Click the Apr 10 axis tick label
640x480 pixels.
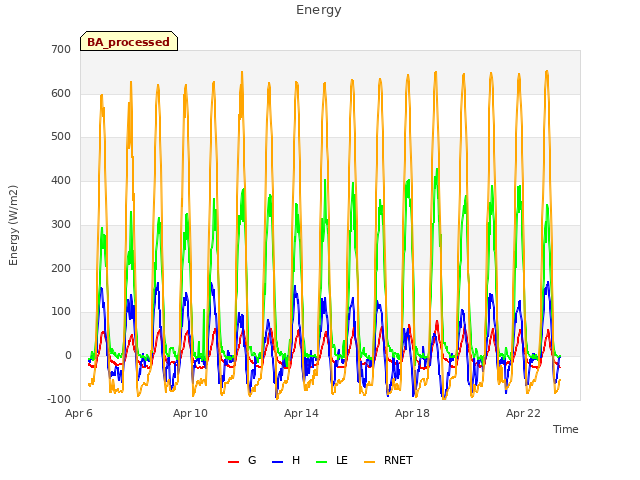[190, 413]
